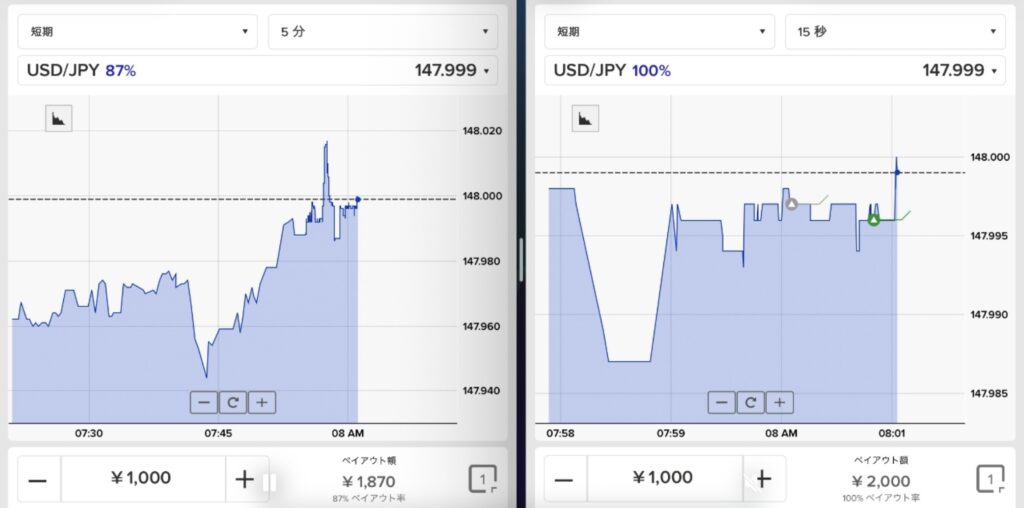Decrease the left panel investment amount
The image size is (1024, 508).
[x=38, y=479]
